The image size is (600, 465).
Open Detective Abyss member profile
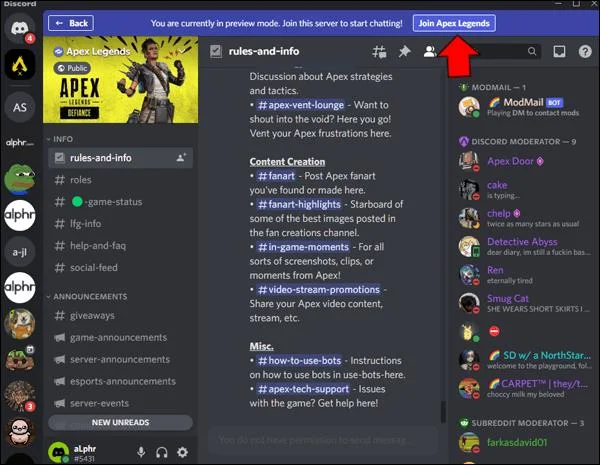pyautogui.click(x=523, y=246)
